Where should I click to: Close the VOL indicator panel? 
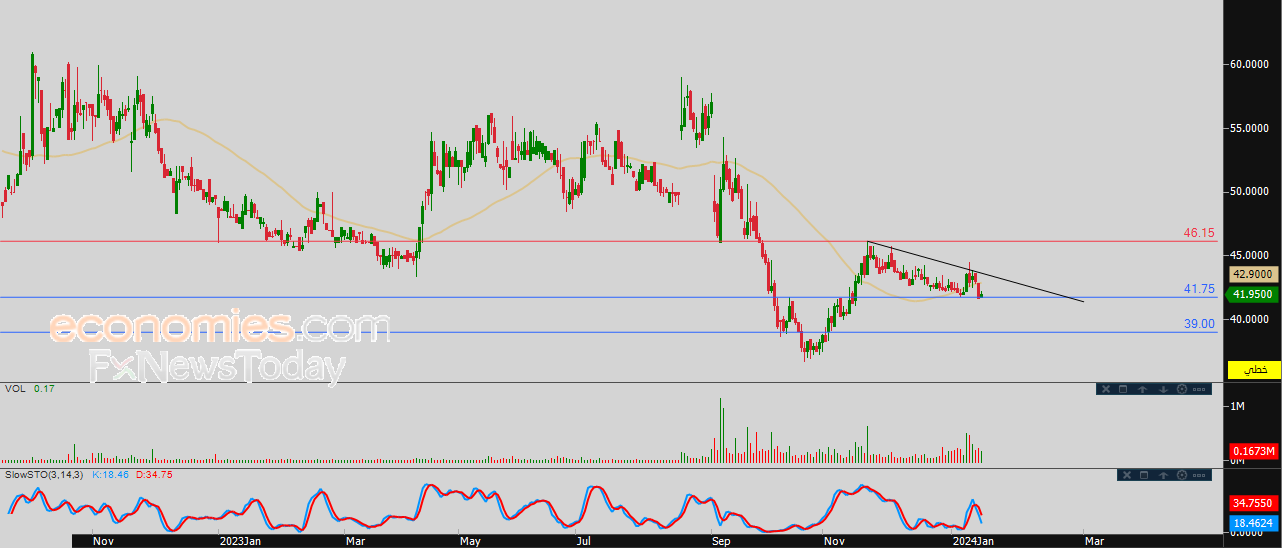(1106, 389)
